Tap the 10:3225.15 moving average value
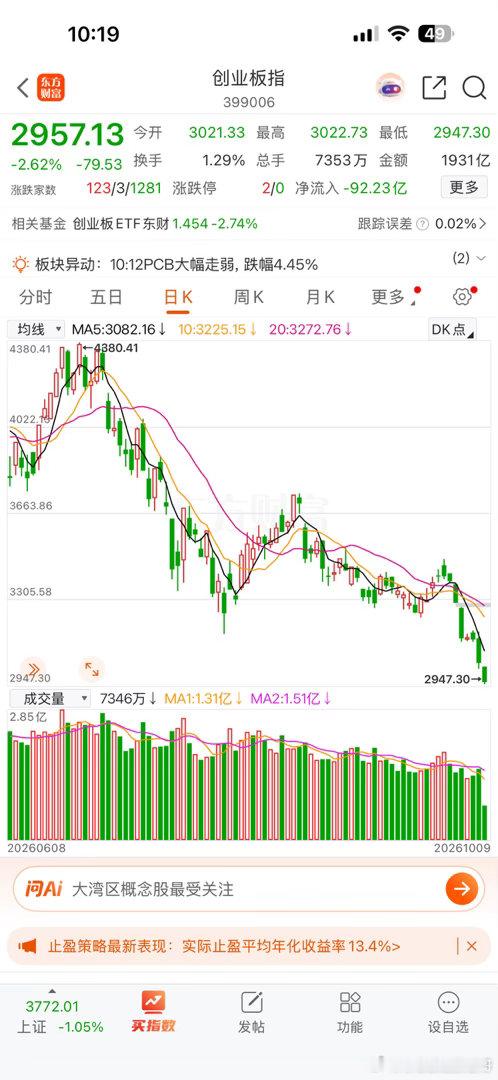Viewport: 498px width, 1080px height. (217, 329)
